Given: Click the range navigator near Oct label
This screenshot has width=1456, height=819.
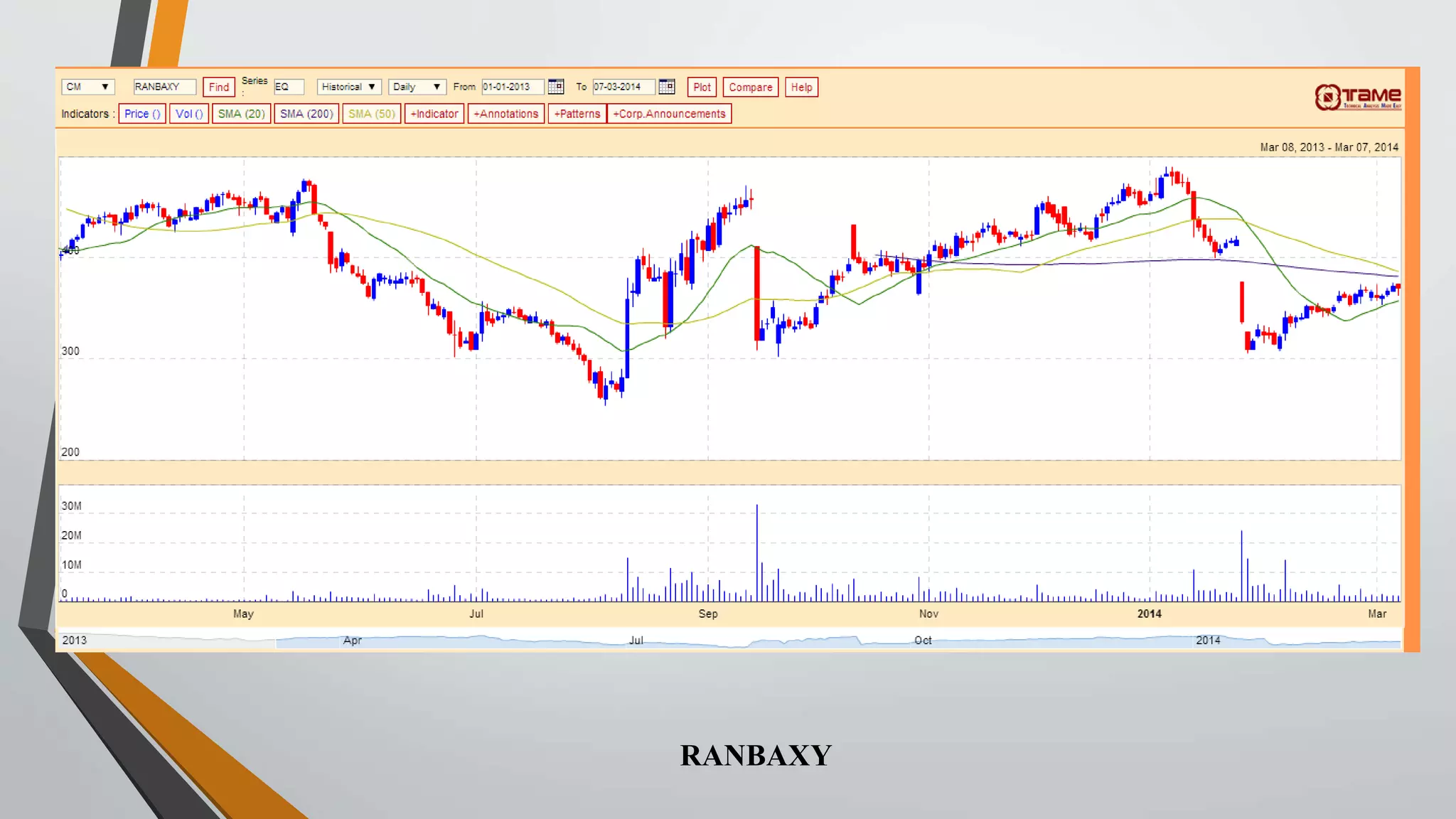Looking at the screenshot, I should (923, 641).
